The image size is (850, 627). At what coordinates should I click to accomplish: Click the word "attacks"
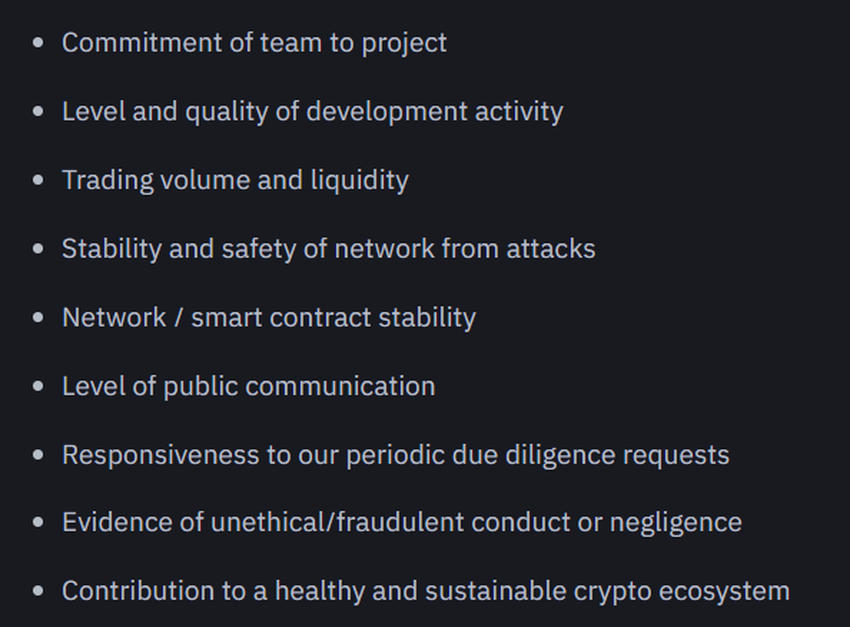click(551, 249)
